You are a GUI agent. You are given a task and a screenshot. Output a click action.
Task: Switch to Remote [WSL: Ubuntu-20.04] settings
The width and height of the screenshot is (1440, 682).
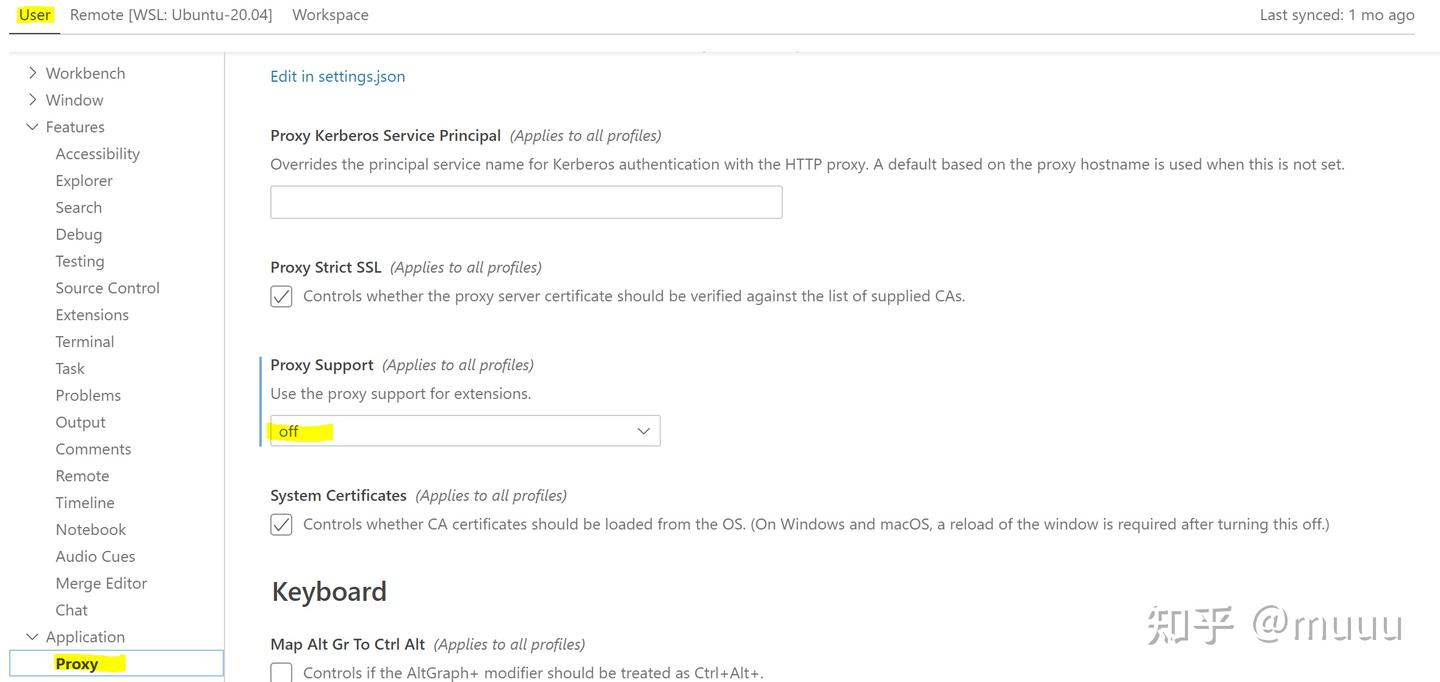point(171,14)
